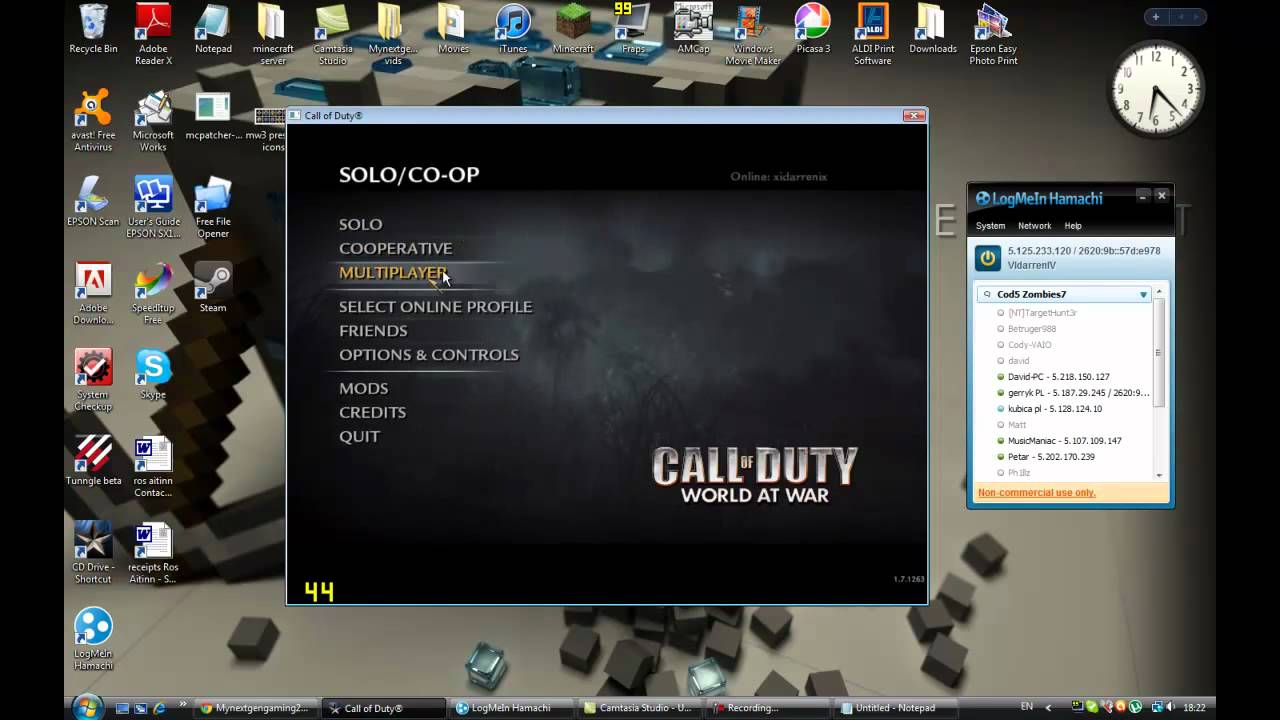The image size is (1280, 720).
Task: Open the minecraft server folder
Action: pos(273,36)
